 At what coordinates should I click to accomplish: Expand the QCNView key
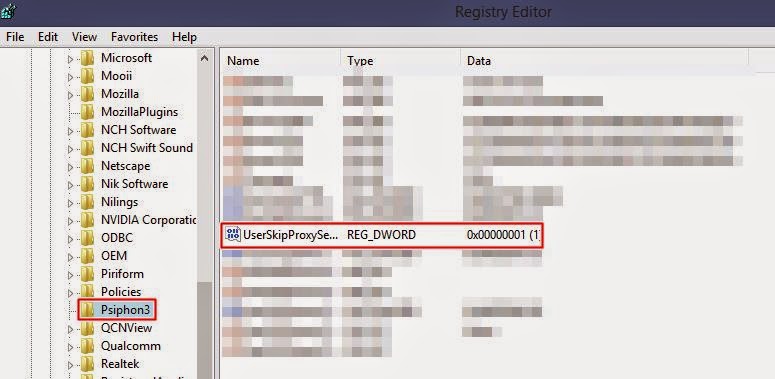tap(70, 330)
